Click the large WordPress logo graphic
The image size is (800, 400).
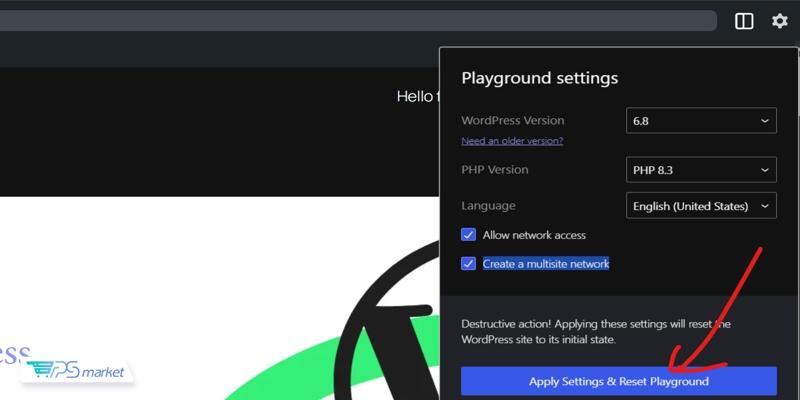[390, 330]
